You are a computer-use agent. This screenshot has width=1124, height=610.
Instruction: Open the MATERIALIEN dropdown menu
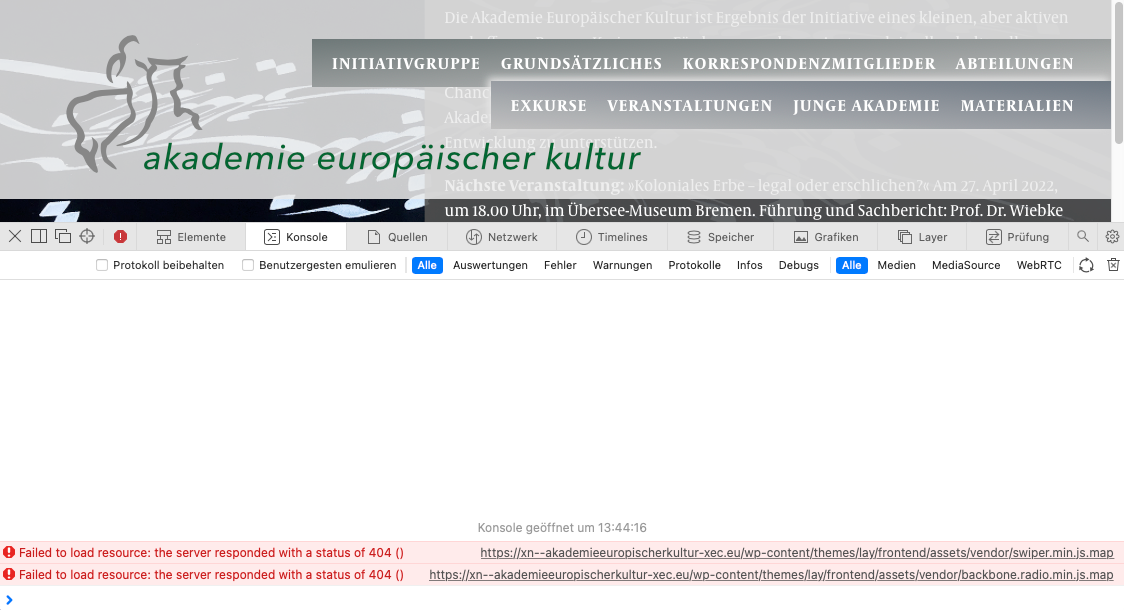pyautogui.click(x=1017, y=105)
